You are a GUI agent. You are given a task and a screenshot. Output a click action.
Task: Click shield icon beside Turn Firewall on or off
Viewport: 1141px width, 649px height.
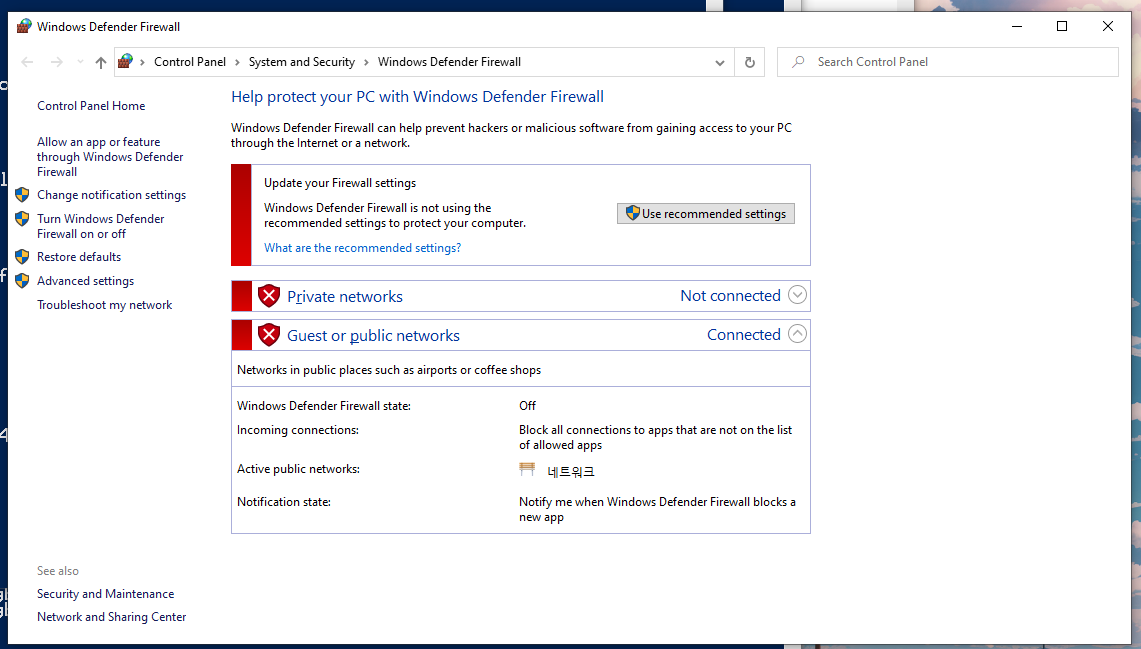23,219
